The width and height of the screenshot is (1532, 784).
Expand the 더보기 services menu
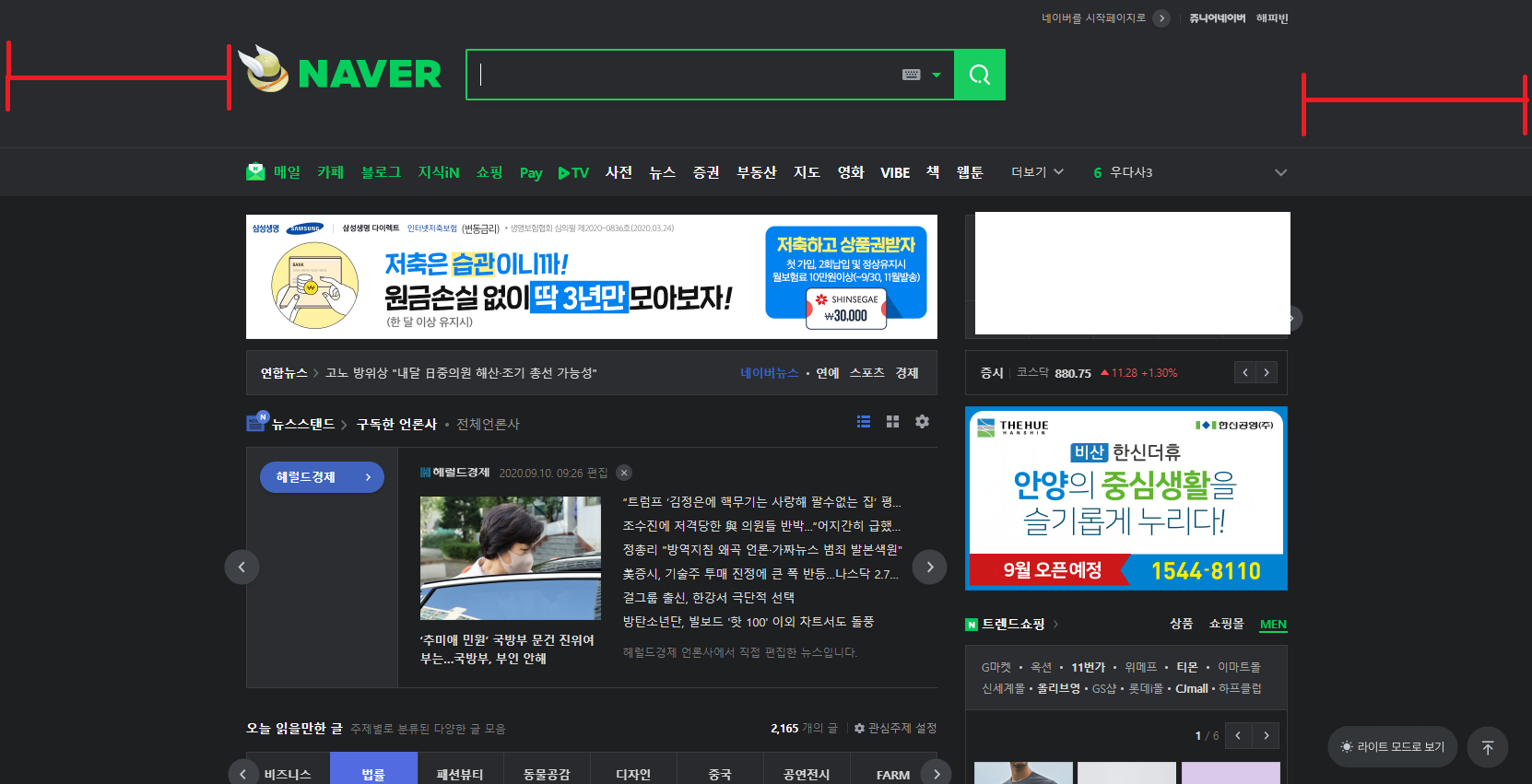pos(1037,172)
